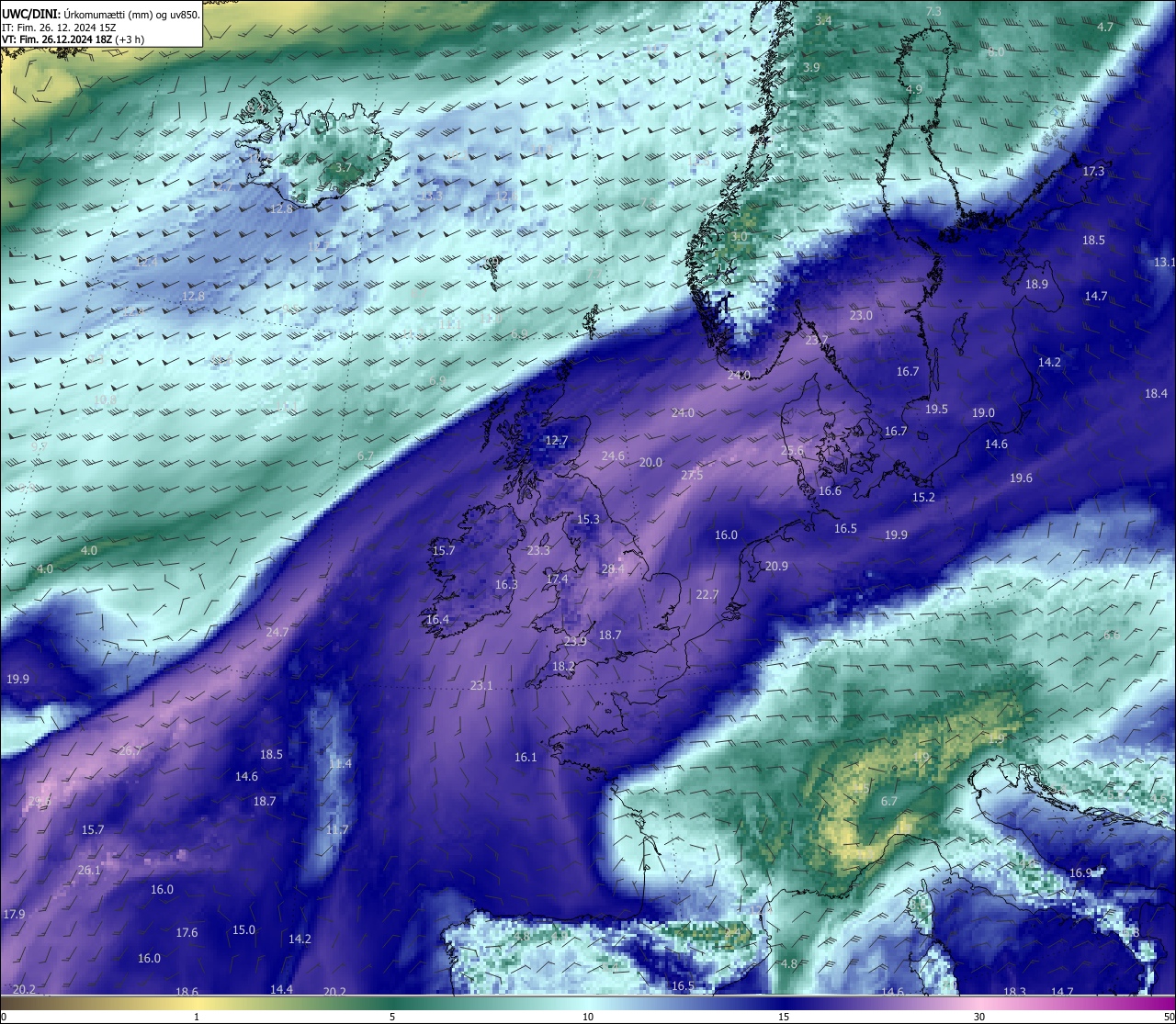The image size is (1176, 1024).
Task: Click the 3.7 value over Iceland
Action: [x=343, y=169]
